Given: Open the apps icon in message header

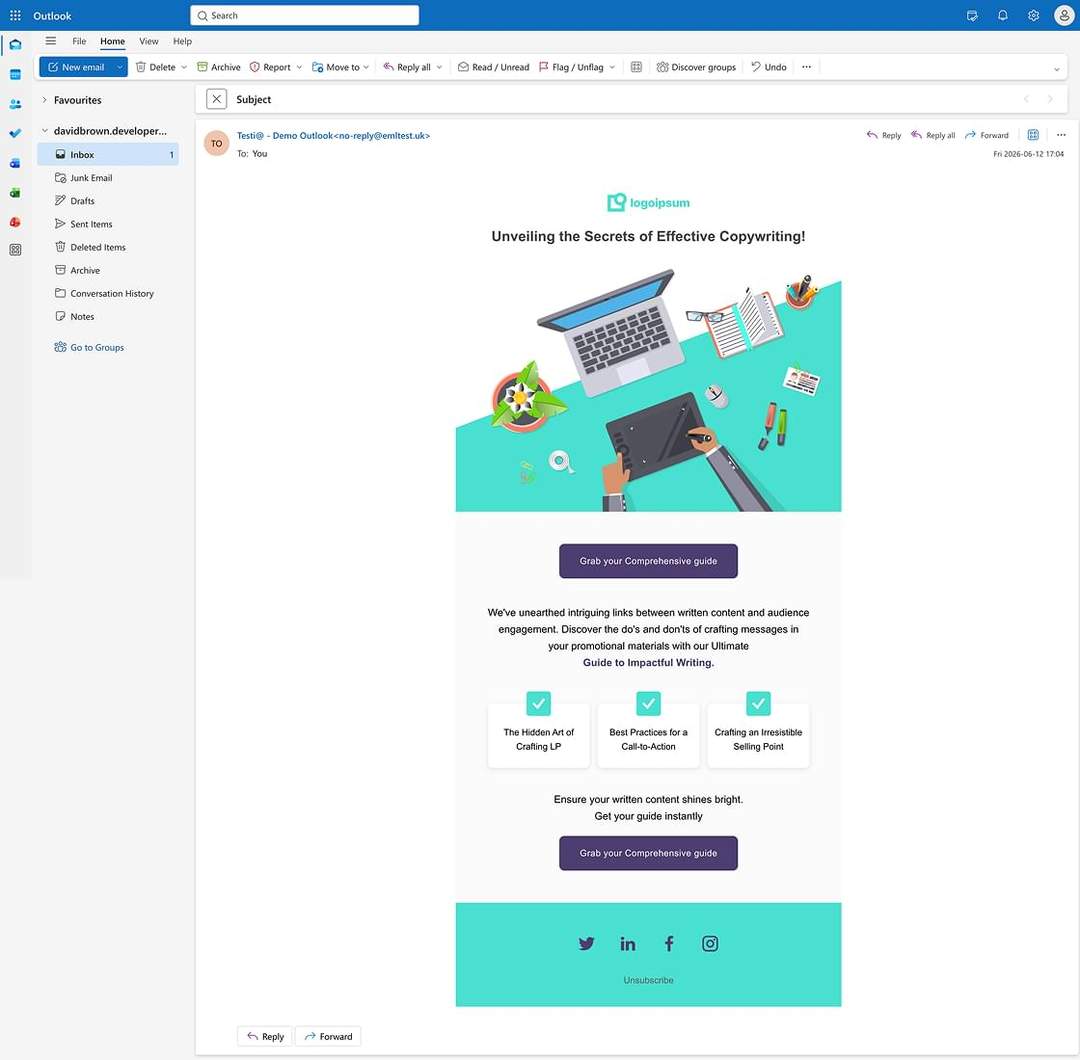Looking at the screenshot, I should click(1033, 135).
